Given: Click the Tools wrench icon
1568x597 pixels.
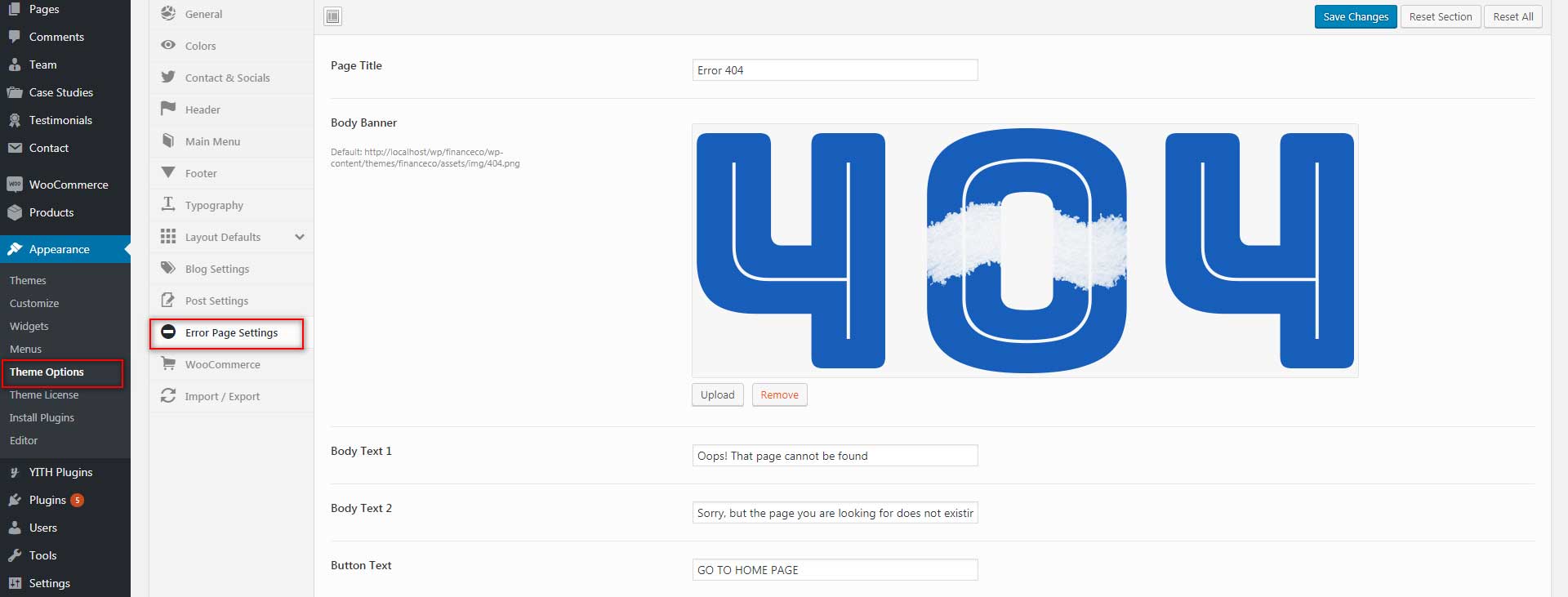Looking at the screenshot, I should (15, 555).
